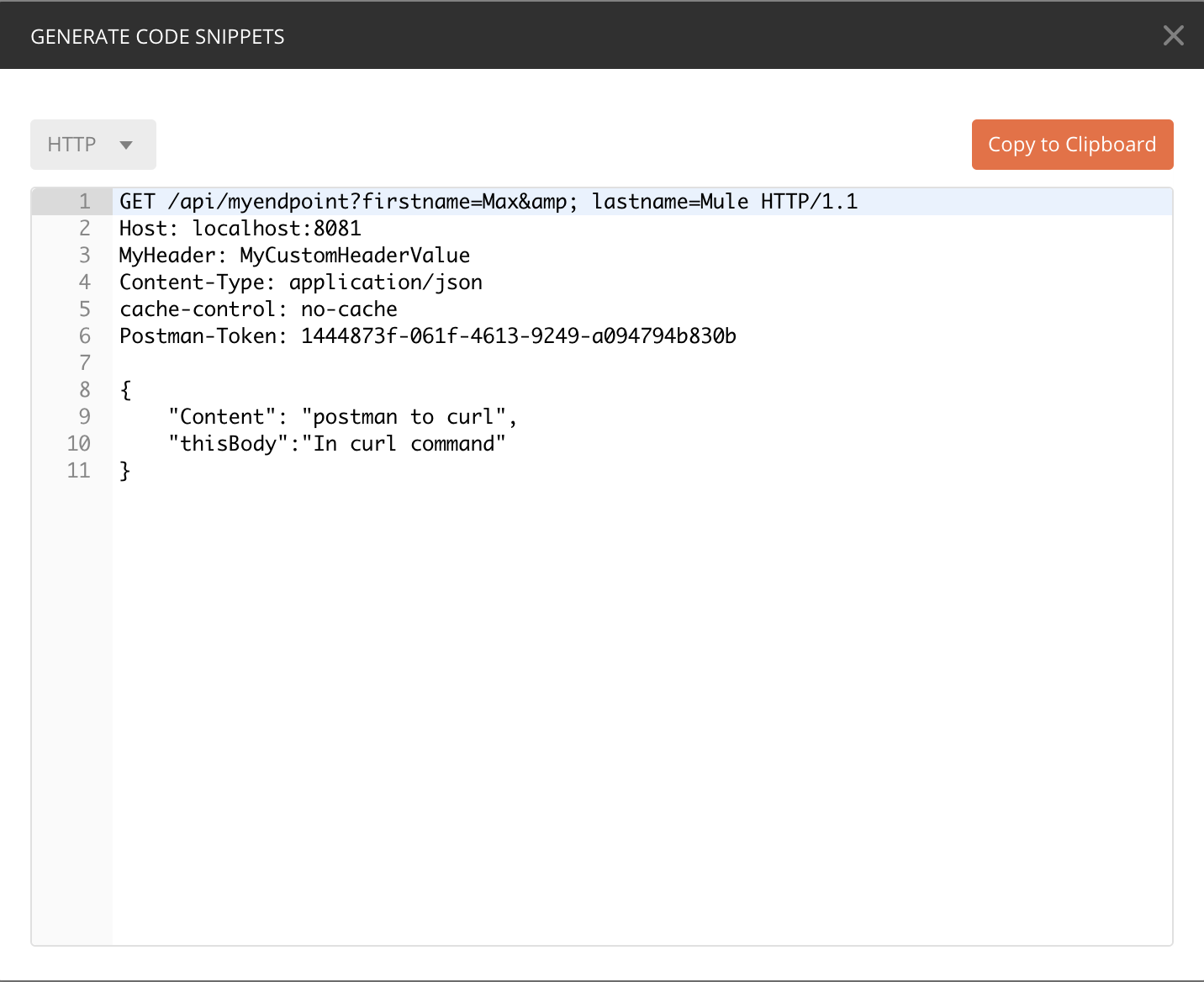
Task: Click the closing brace on line 11
Action: click(124, 470)
